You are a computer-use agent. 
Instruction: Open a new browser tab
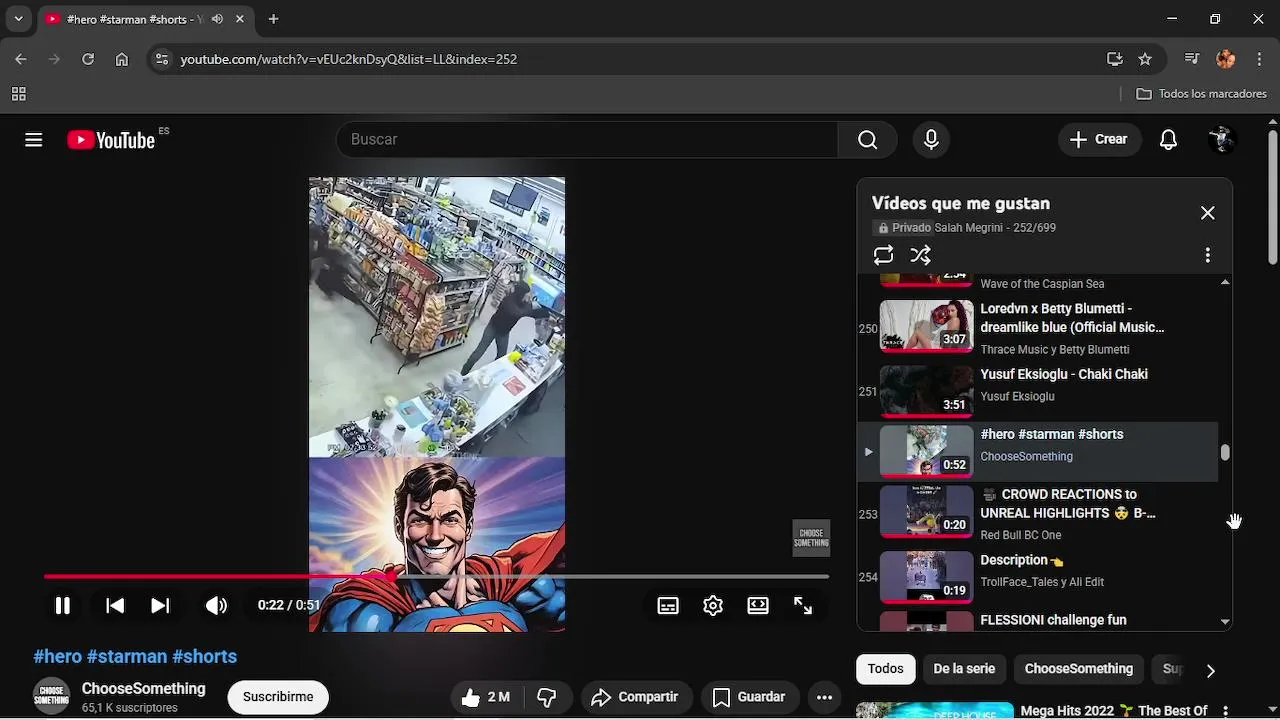tap(273, 19)
